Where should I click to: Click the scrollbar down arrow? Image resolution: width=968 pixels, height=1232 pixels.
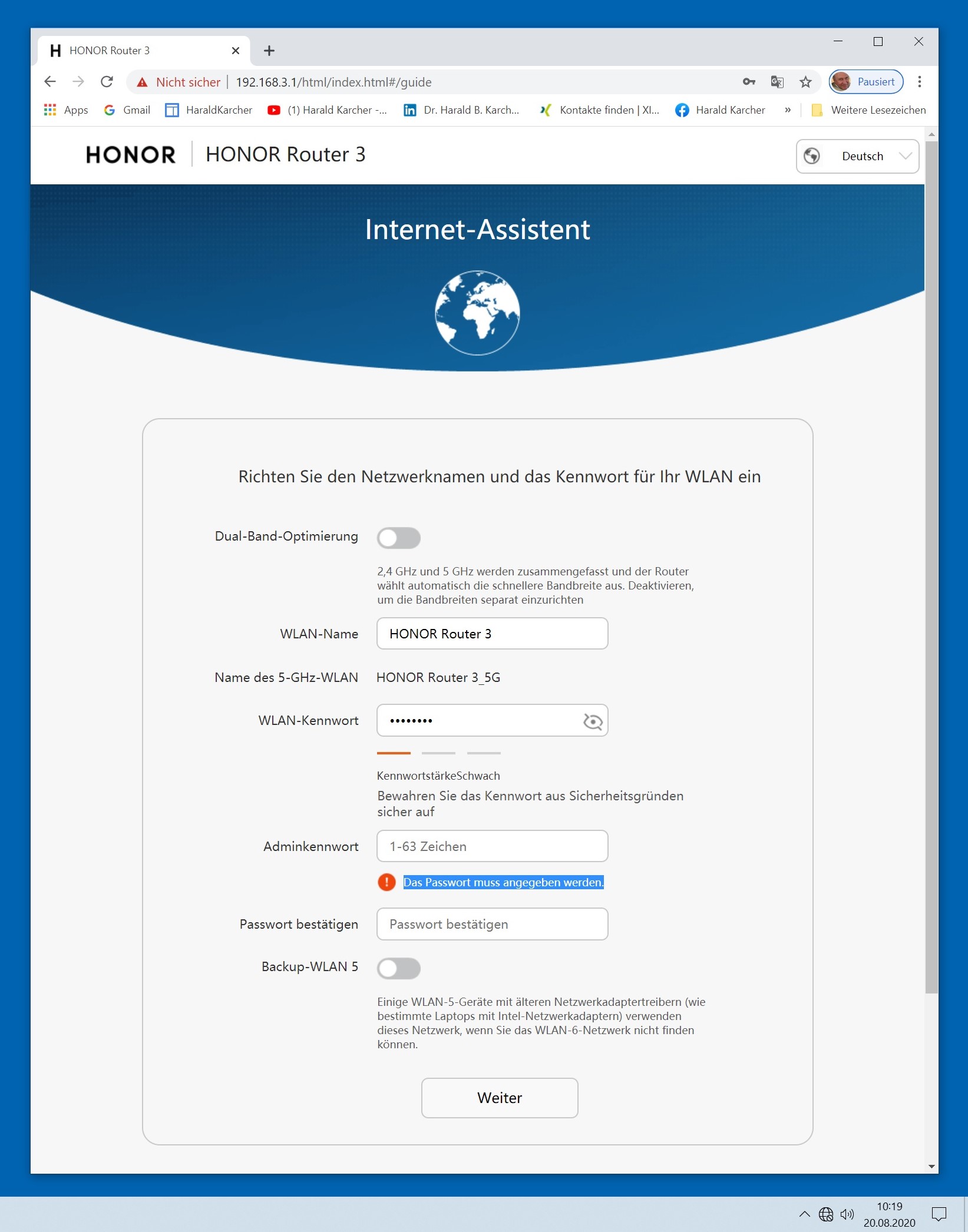coord(931,1167)
